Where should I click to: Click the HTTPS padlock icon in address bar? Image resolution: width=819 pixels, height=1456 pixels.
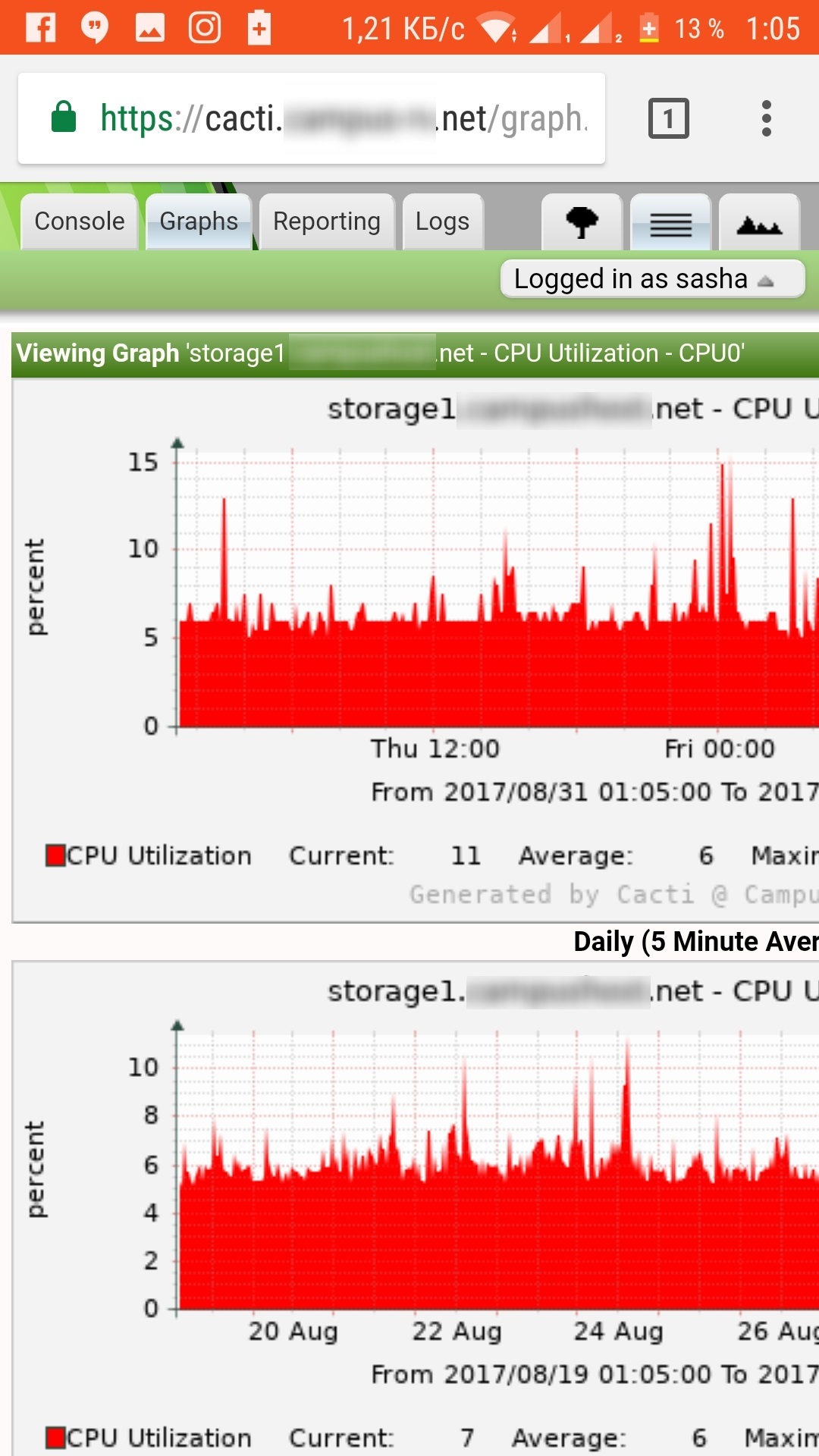point(64,118)
